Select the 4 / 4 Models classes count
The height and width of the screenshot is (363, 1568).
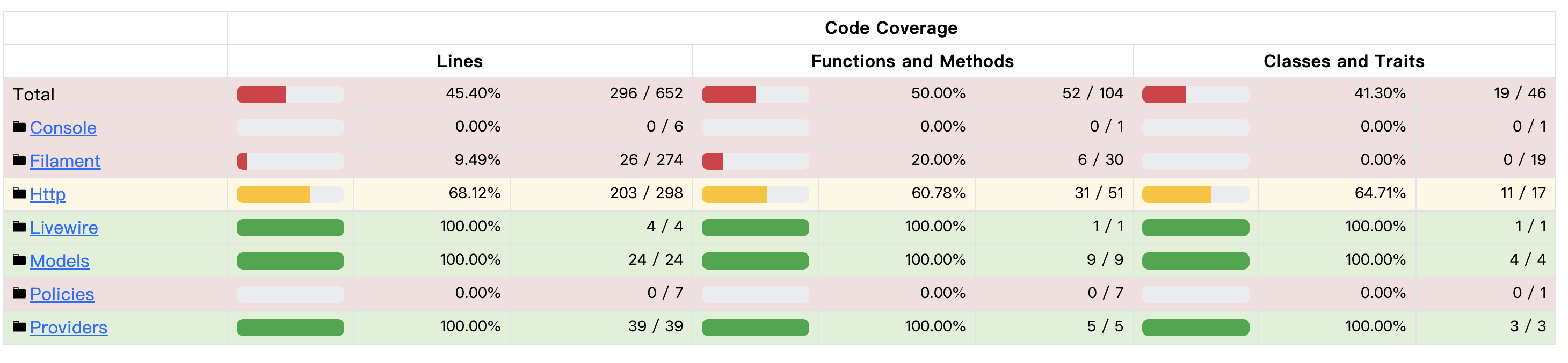coord(1528,259)
